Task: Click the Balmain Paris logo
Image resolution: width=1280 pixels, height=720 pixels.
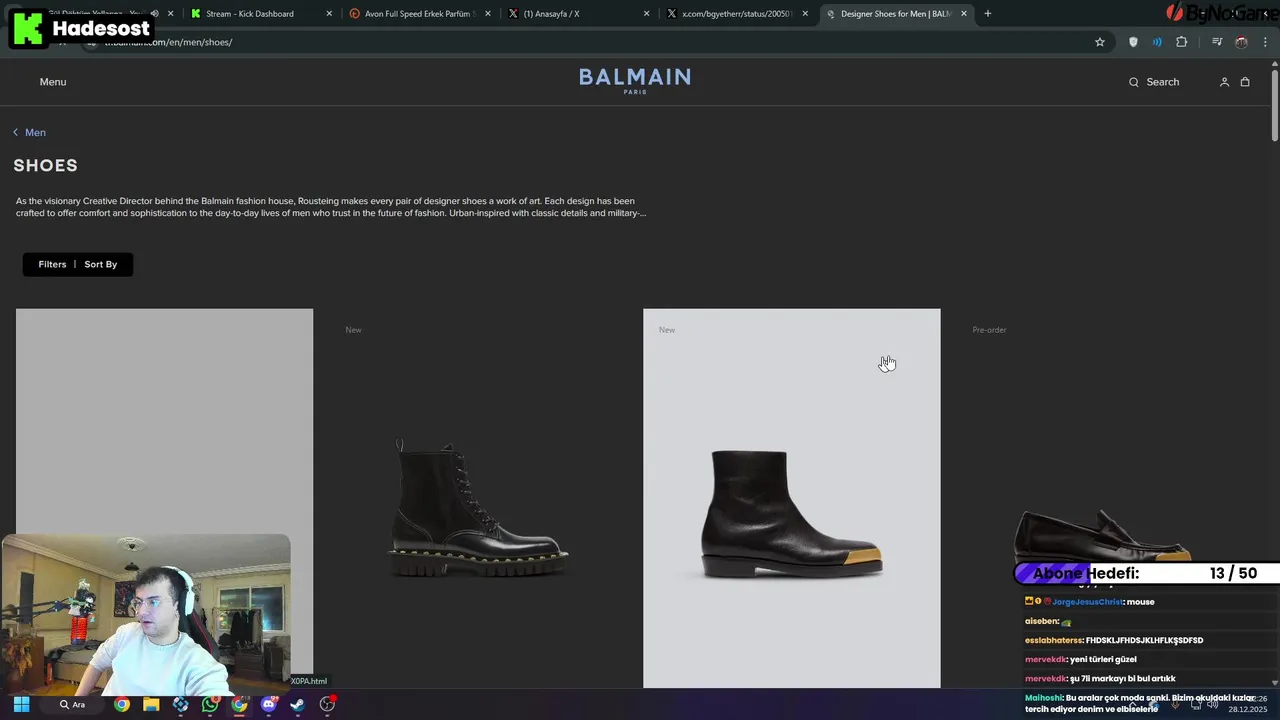Action: [x=635, y=81]
